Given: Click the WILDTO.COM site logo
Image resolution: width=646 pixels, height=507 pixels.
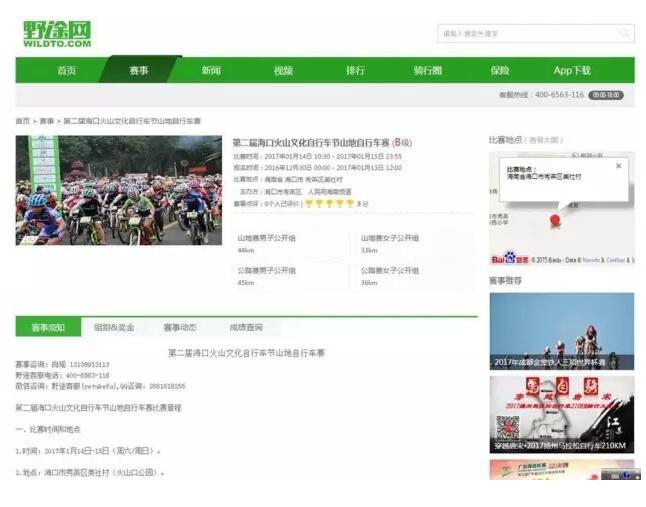Looking at the screenshot, I should [57, 34].
